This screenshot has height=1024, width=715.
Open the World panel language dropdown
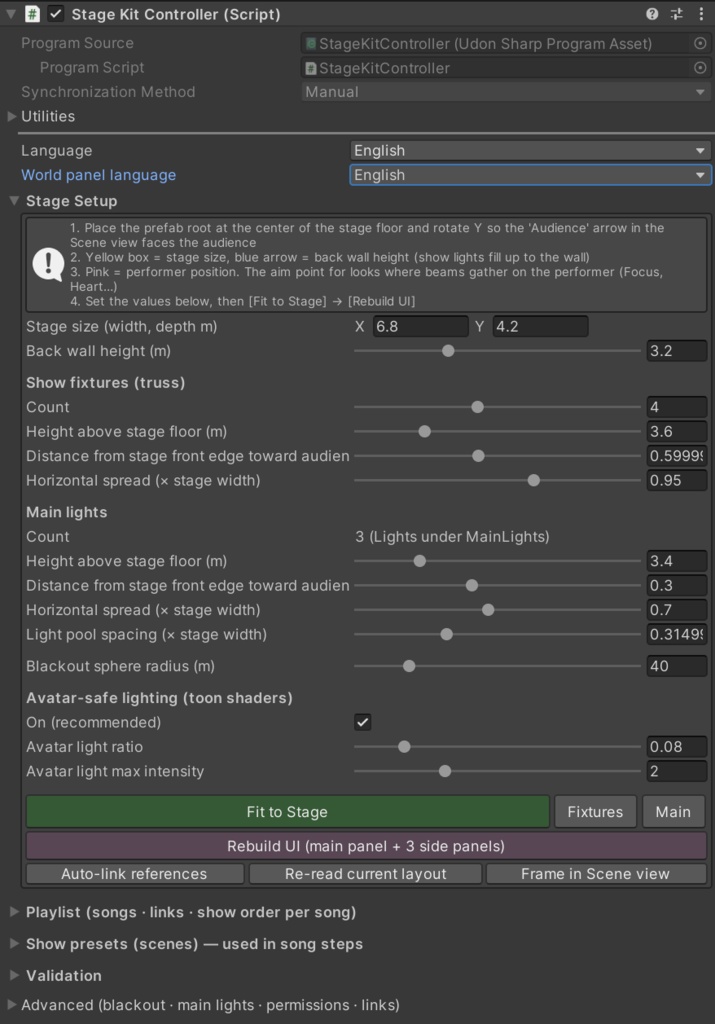(x=530, y=175)
